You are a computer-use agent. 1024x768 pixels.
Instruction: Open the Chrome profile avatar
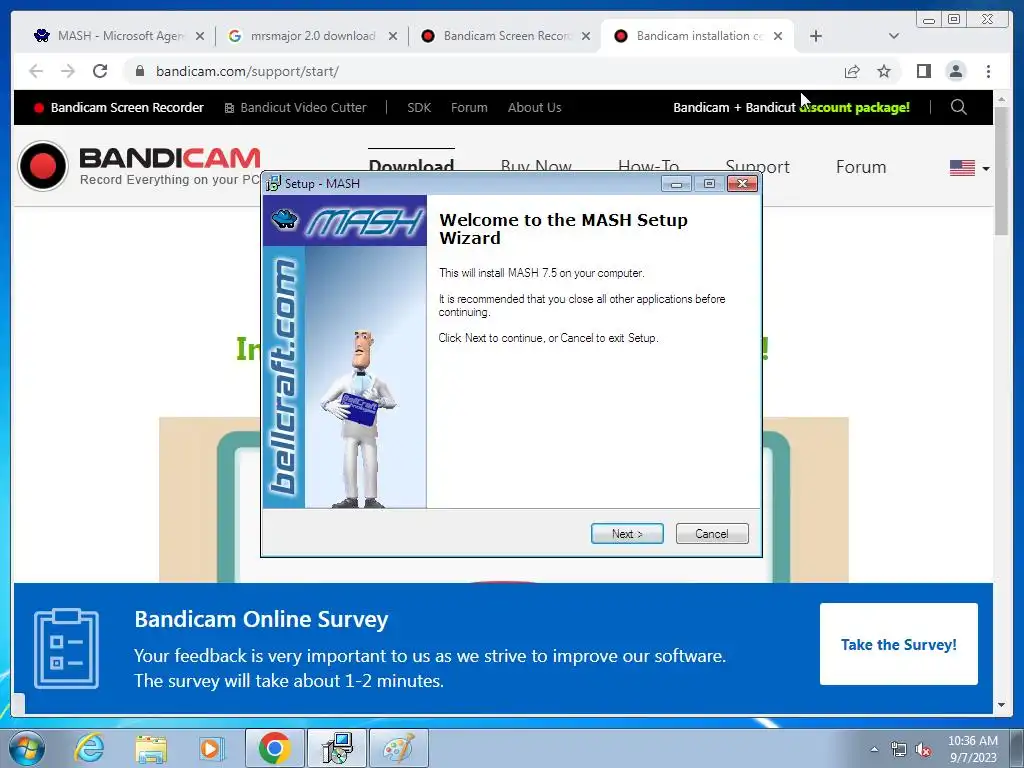point(955,71)
